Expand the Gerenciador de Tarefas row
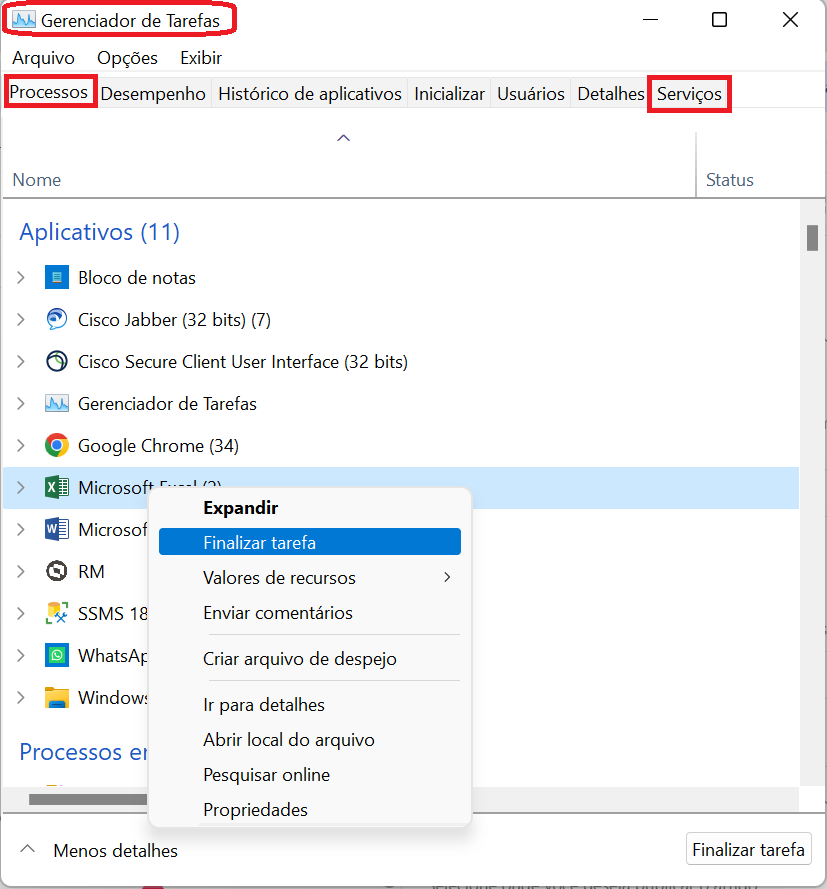This screenshot has width=827, height=889. click(21, 403)
